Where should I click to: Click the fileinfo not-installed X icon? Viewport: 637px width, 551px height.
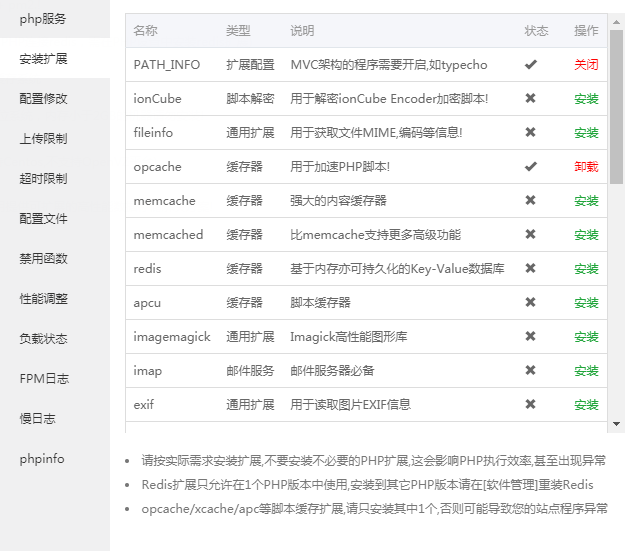(x=530, y=132)
